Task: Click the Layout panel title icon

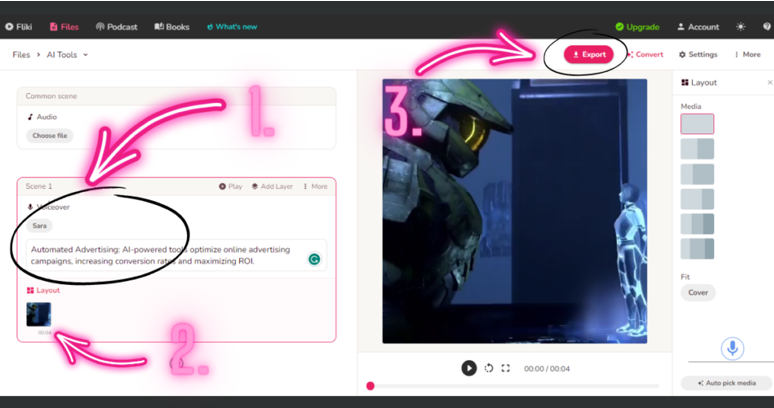Action: click(x=685, y=82)
